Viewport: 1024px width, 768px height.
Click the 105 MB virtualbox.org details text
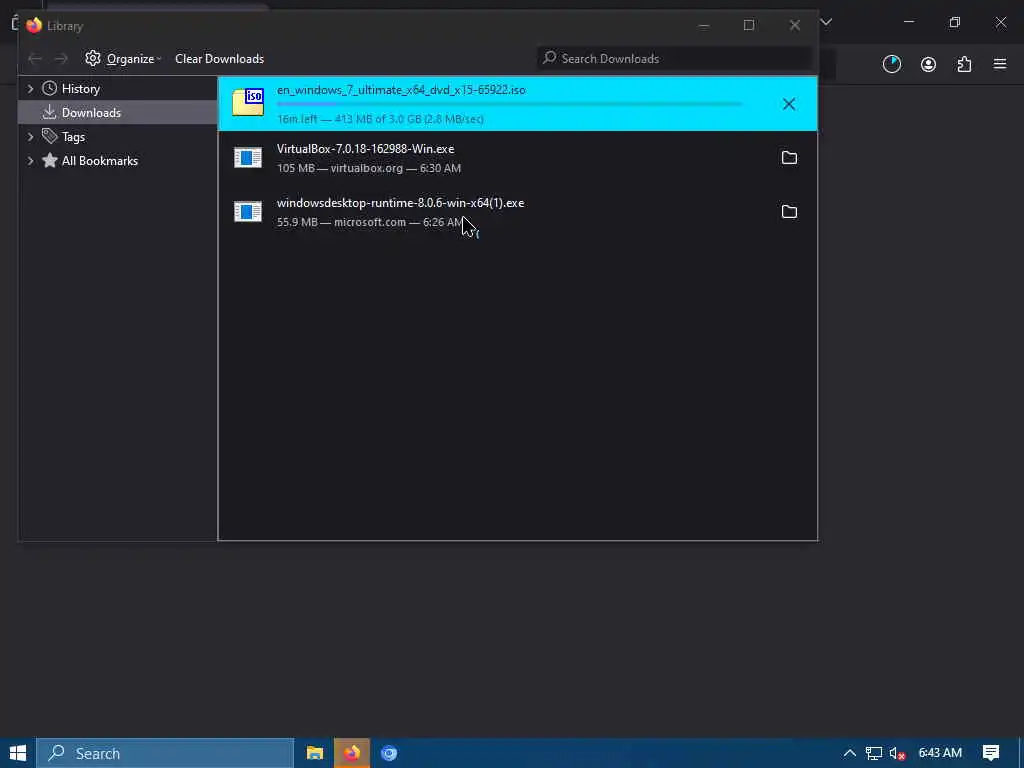369,168
